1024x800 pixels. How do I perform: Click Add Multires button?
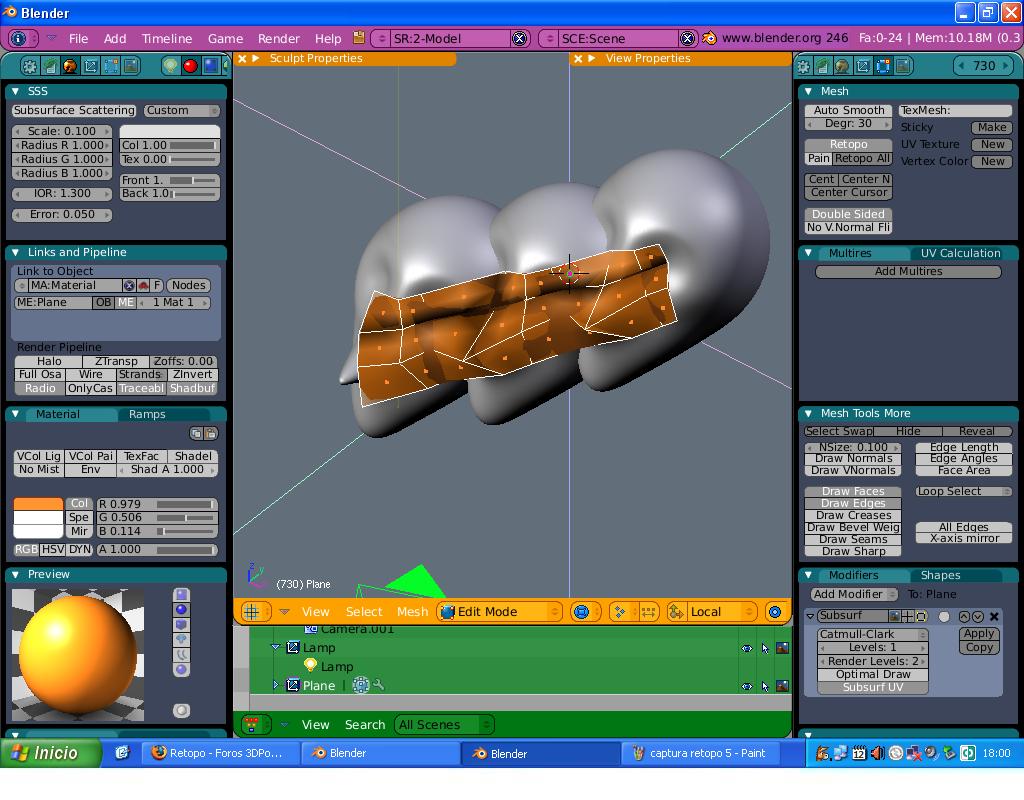click(x=908, y=271)
